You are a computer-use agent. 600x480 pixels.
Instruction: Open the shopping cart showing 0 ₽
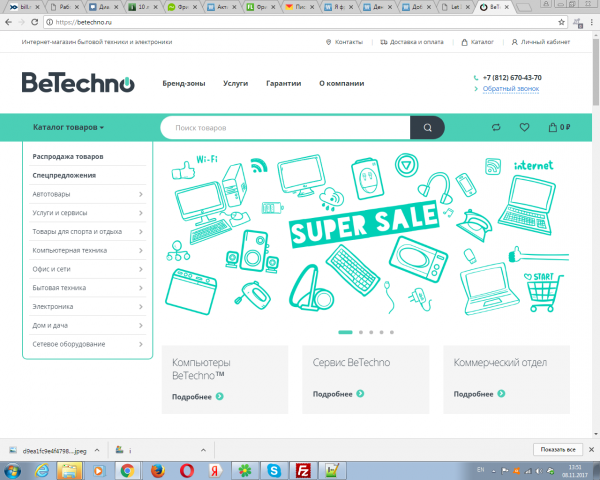pos(559,127)
